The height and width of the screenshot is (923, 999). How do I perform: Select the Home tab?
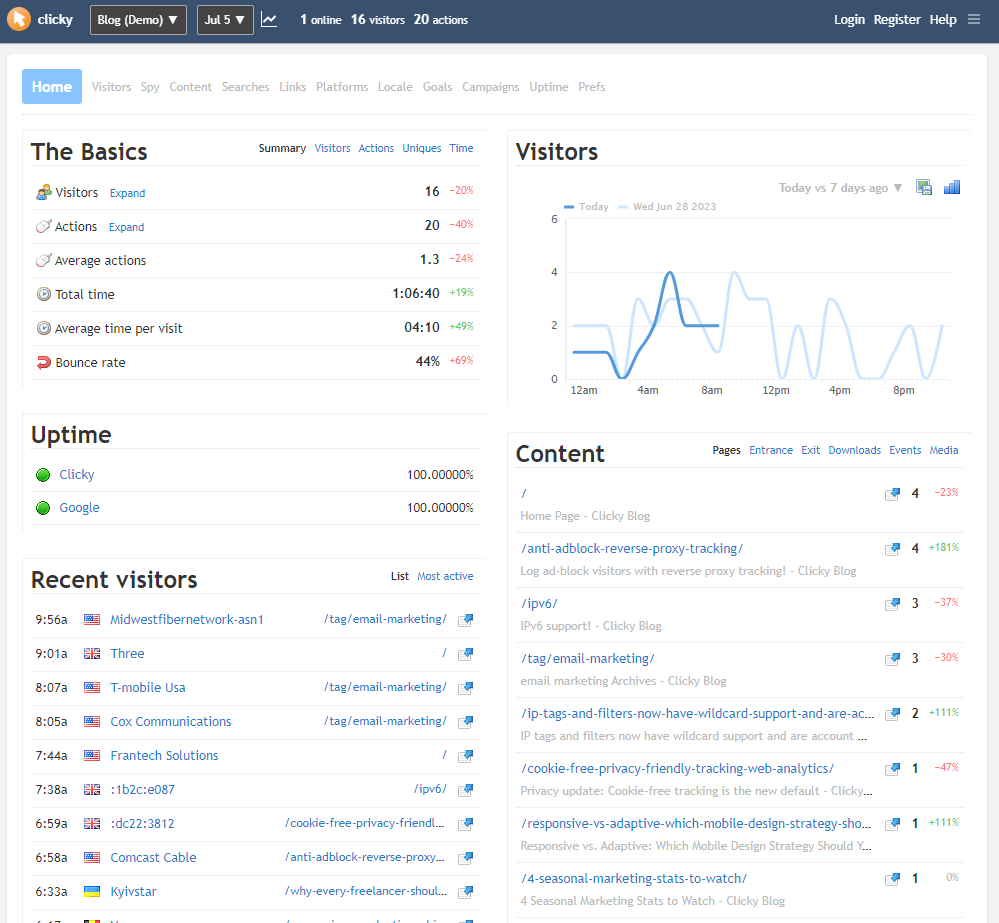pos(52,87)
